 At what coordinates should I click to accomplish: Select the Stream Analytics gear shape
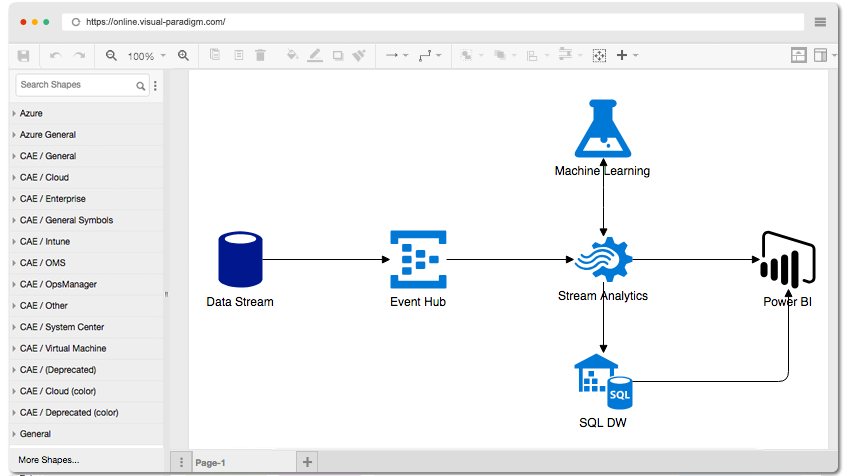coord(603,260)
